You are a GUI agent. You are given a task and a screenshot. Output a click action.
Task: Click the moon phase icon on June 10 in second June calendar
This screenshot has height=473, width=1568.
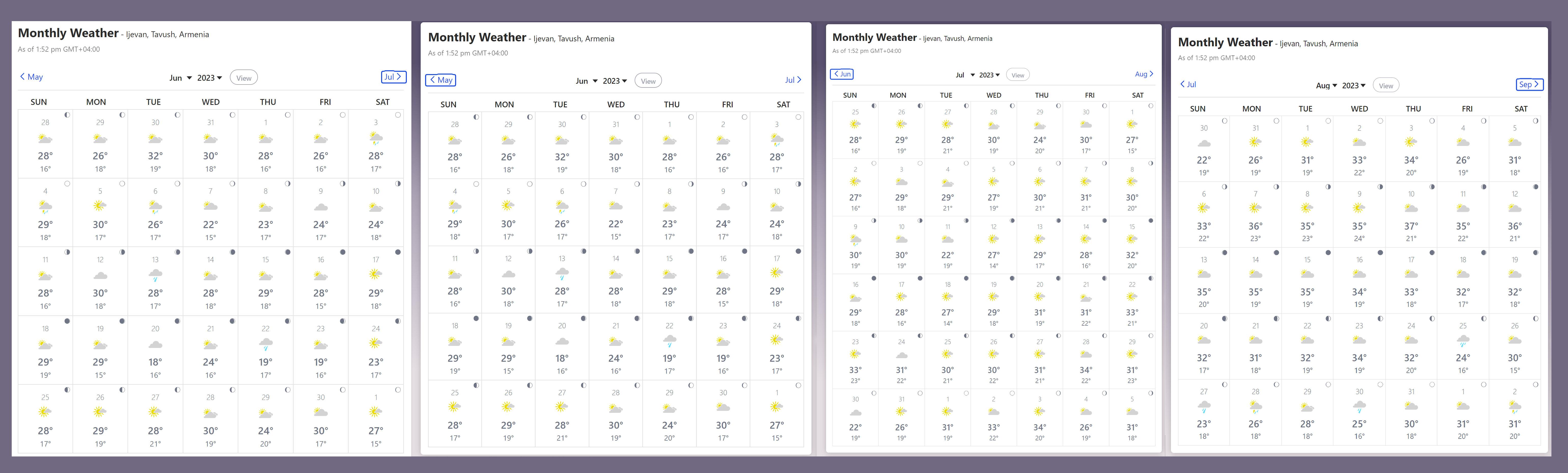tap(799, 184)
